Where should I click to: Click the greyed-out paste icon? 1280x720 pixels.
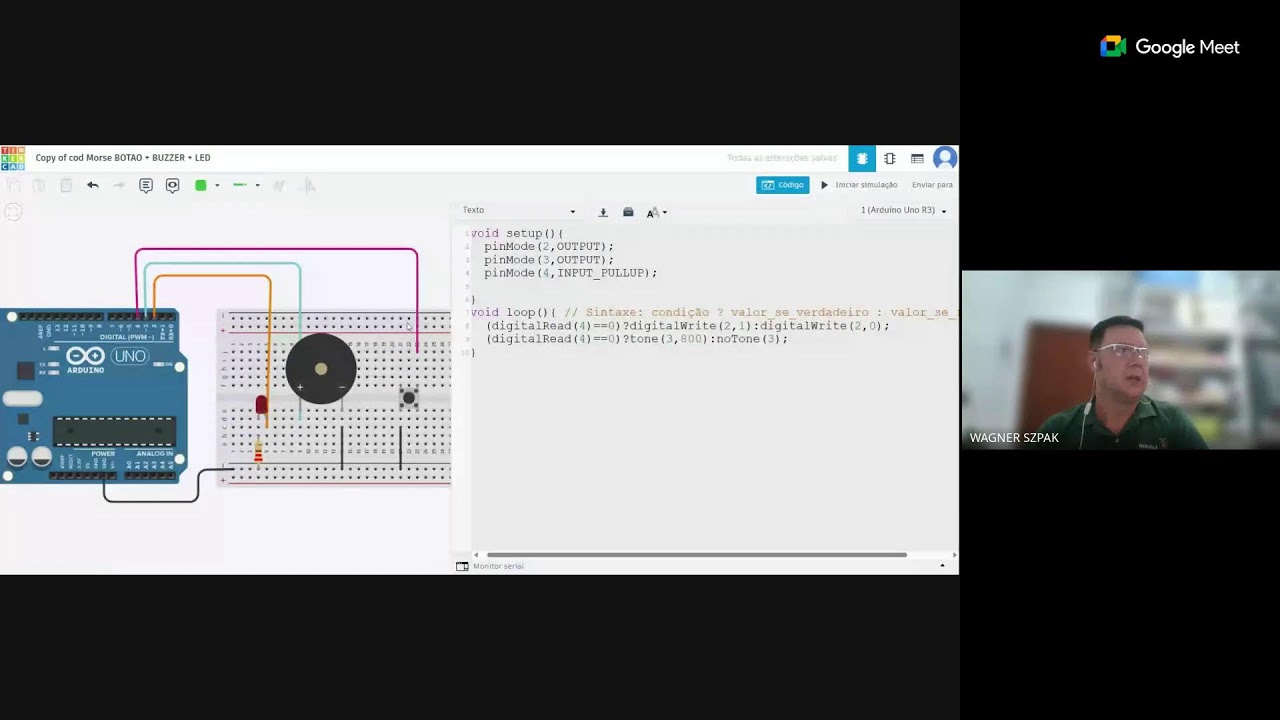(39, 185)
